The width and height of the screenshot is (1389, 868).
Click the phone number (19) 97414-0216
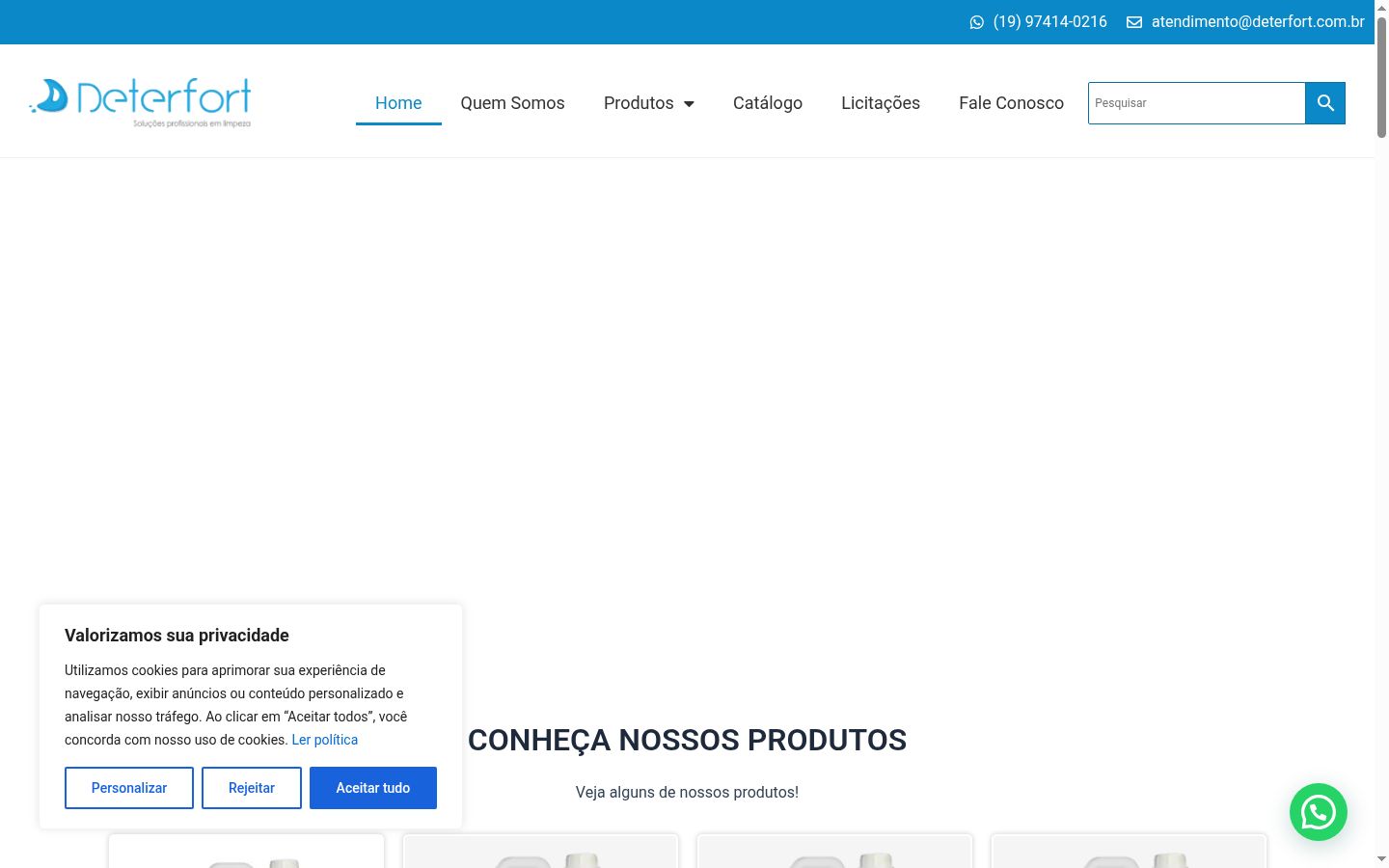1049,22
